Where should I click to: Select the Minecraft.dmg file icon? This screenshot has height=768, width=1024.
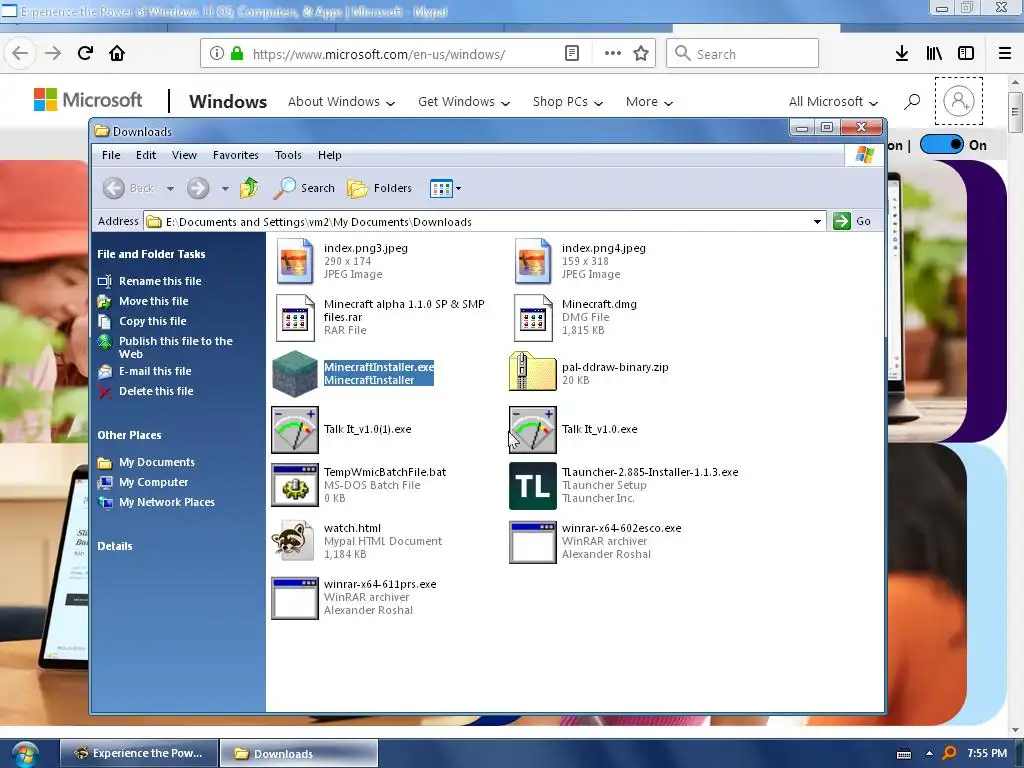click(x=533, y=317)
